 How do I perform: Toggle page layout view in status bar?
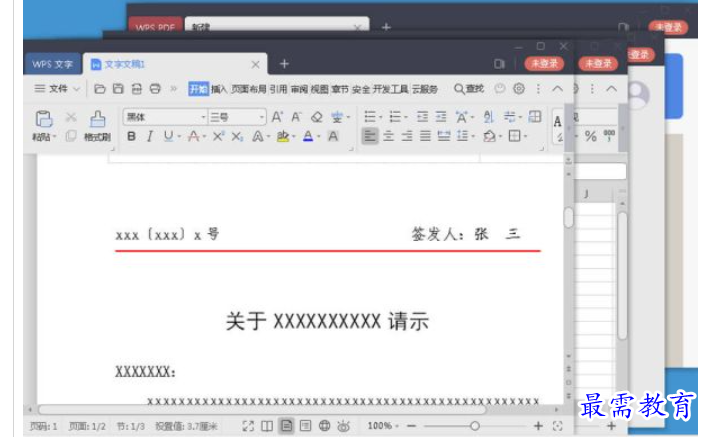287,426
